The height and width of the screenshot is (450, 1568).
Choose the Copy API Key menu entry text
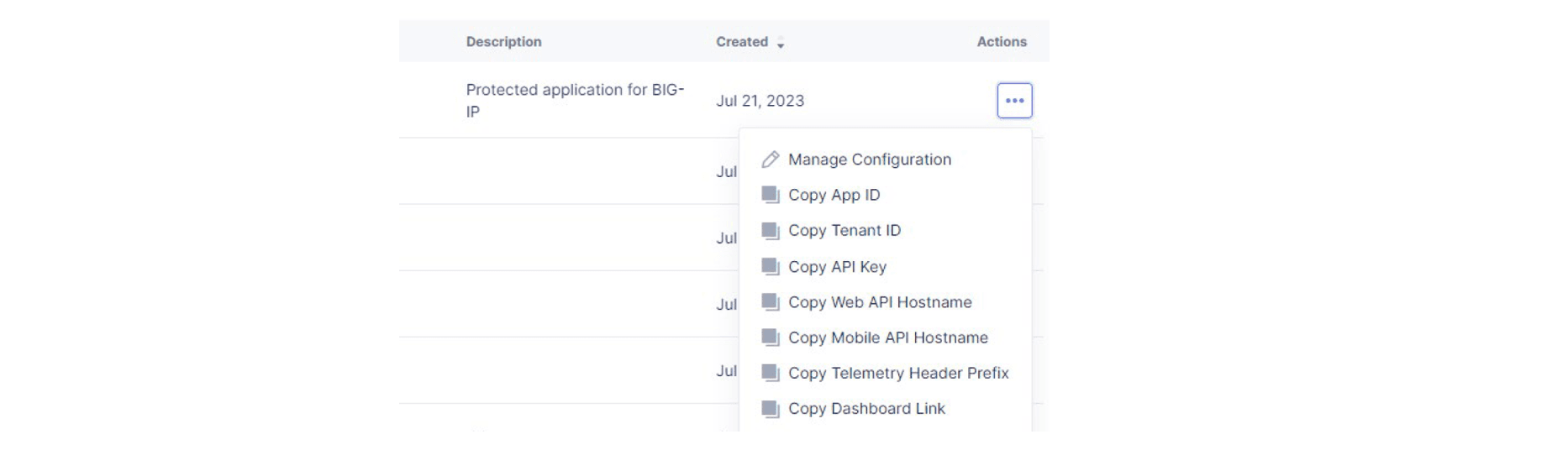(837, 267)
